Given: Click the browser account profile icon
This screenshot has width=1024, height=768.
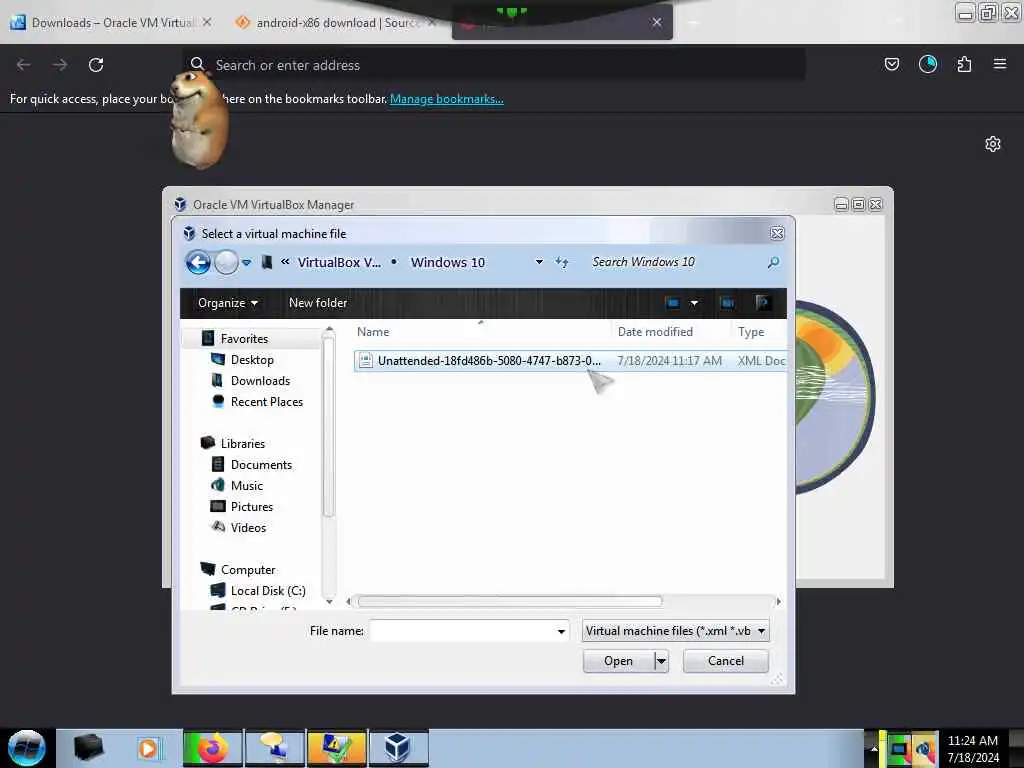Looking at the screenshot, I should click(928, 64).
